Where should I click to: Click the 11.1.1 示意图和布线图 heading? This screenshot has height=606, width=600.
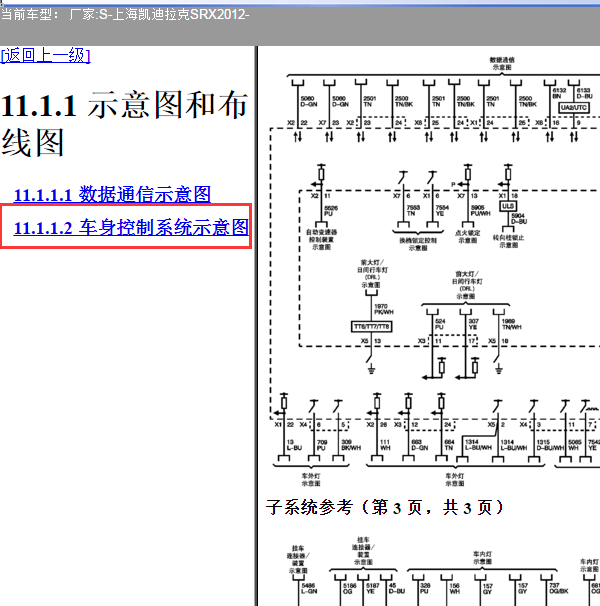pos(124,123)
